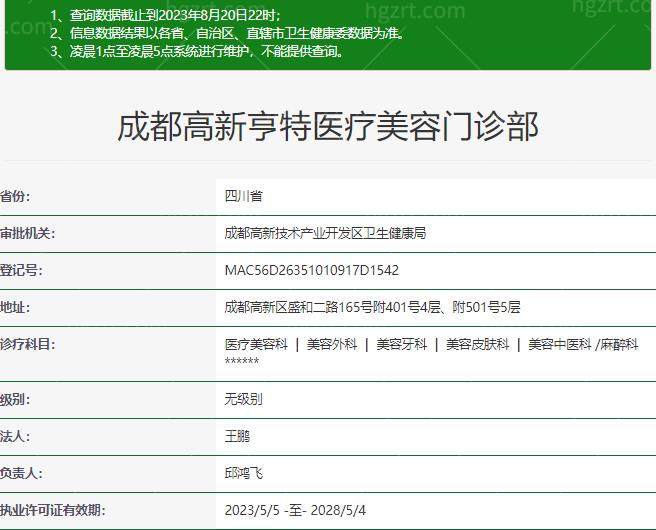Click the 负责人 label
The width and height of the screenshot is (656, 530).
coord(21,473)
